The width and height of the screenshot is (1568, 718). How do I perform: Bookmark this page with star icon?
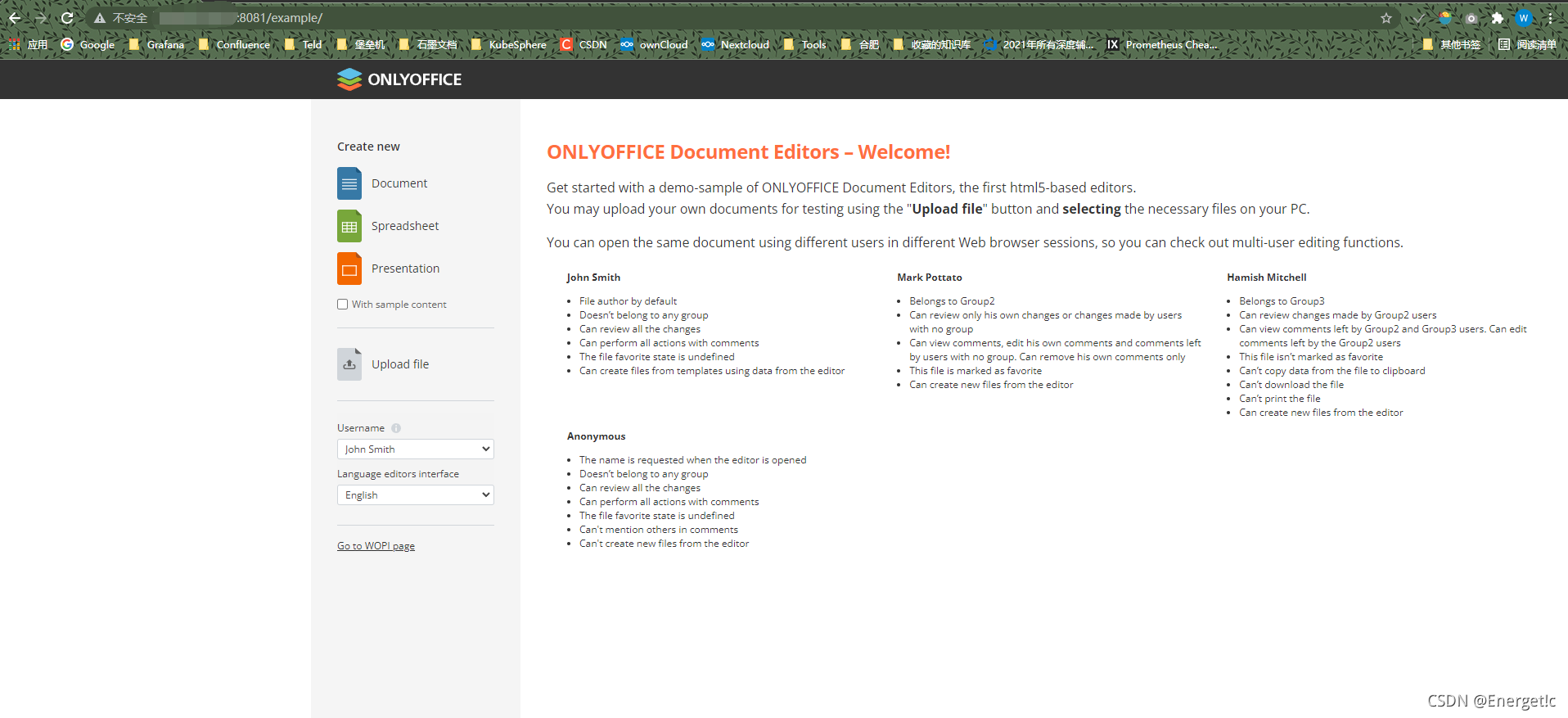[1386, 18]
